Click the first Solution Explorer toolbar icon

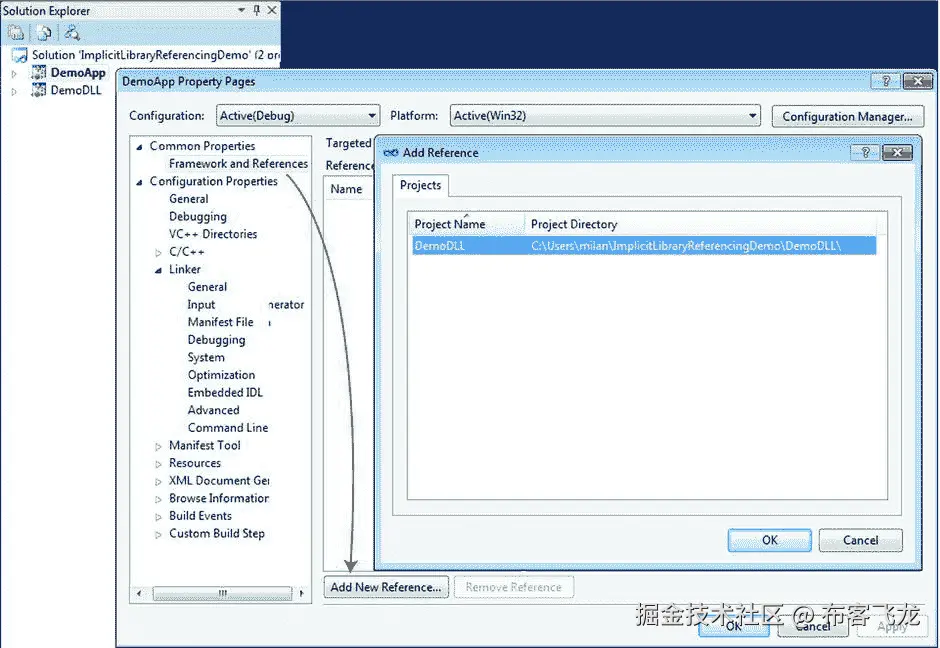16,33
